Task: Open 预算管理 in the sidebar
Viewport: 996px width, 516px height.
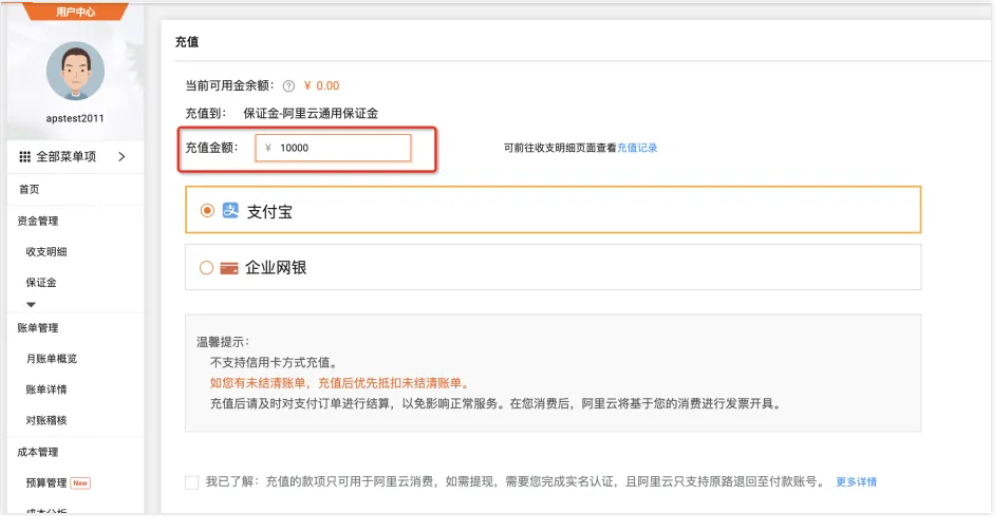Action: point(46,483)
